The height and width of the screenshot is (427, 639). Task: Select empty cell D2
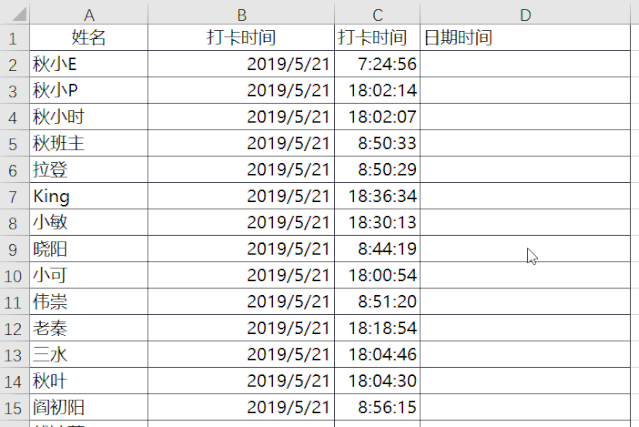tap(525, 64)
